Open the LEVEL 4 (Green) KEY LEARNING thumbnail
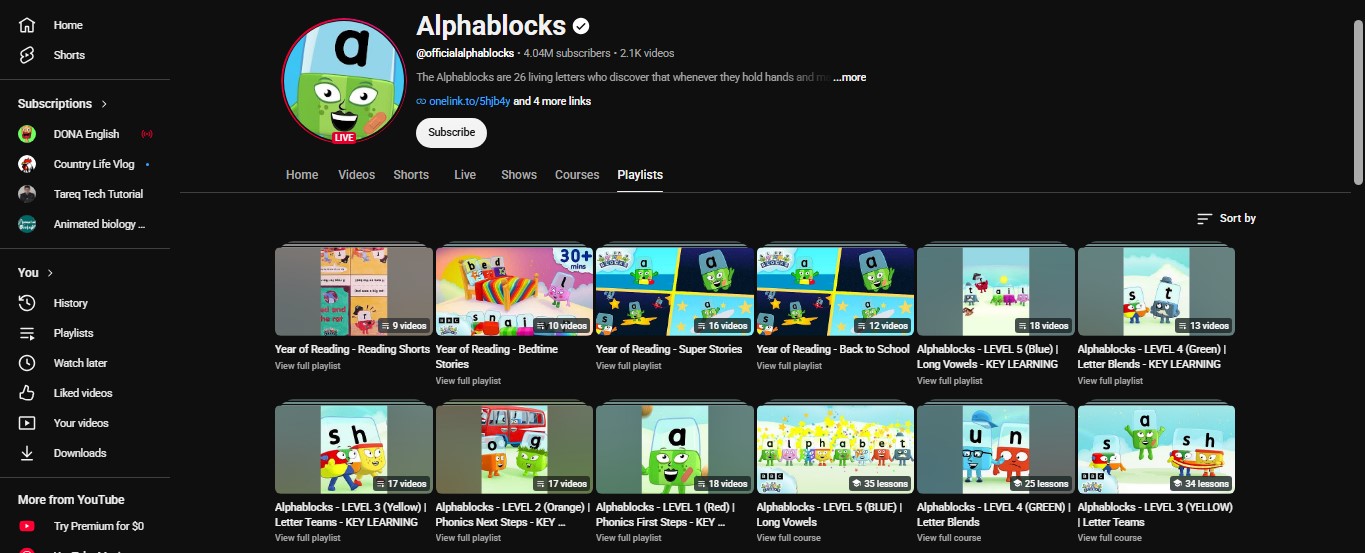Viewport: 1365px width, 553px height. (x=1156, y=291)
